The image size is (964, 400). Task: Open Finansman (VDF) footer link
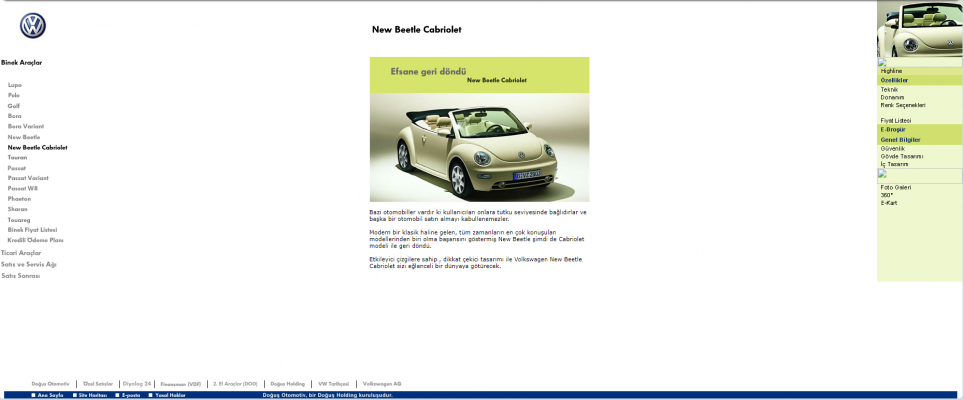click(x=181, y=384)
